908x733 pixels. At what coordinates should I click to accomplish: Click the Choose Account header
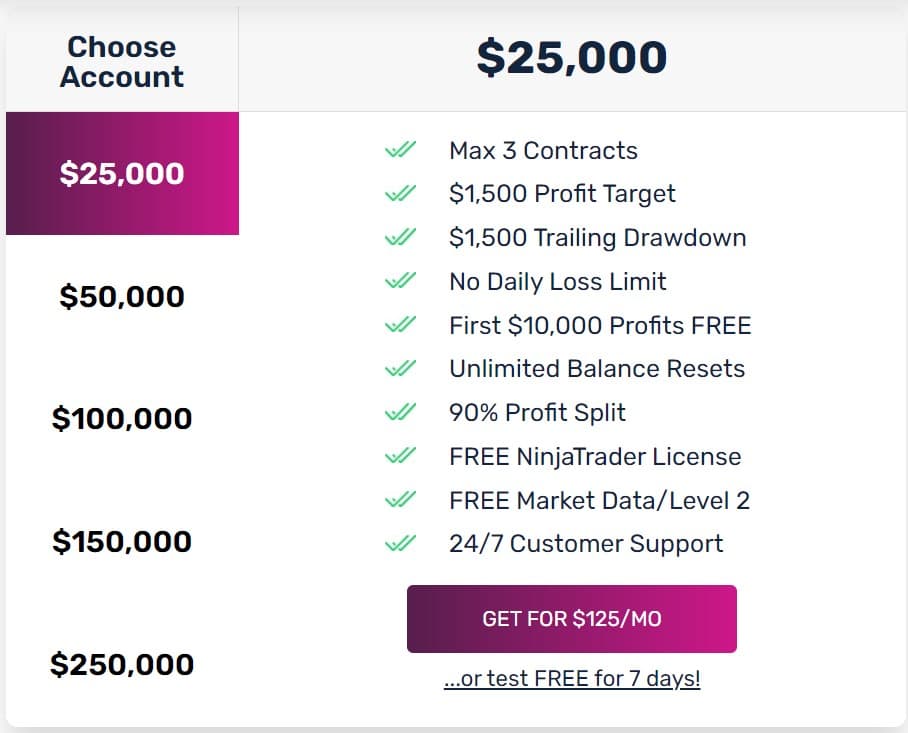tap(121, 60)
